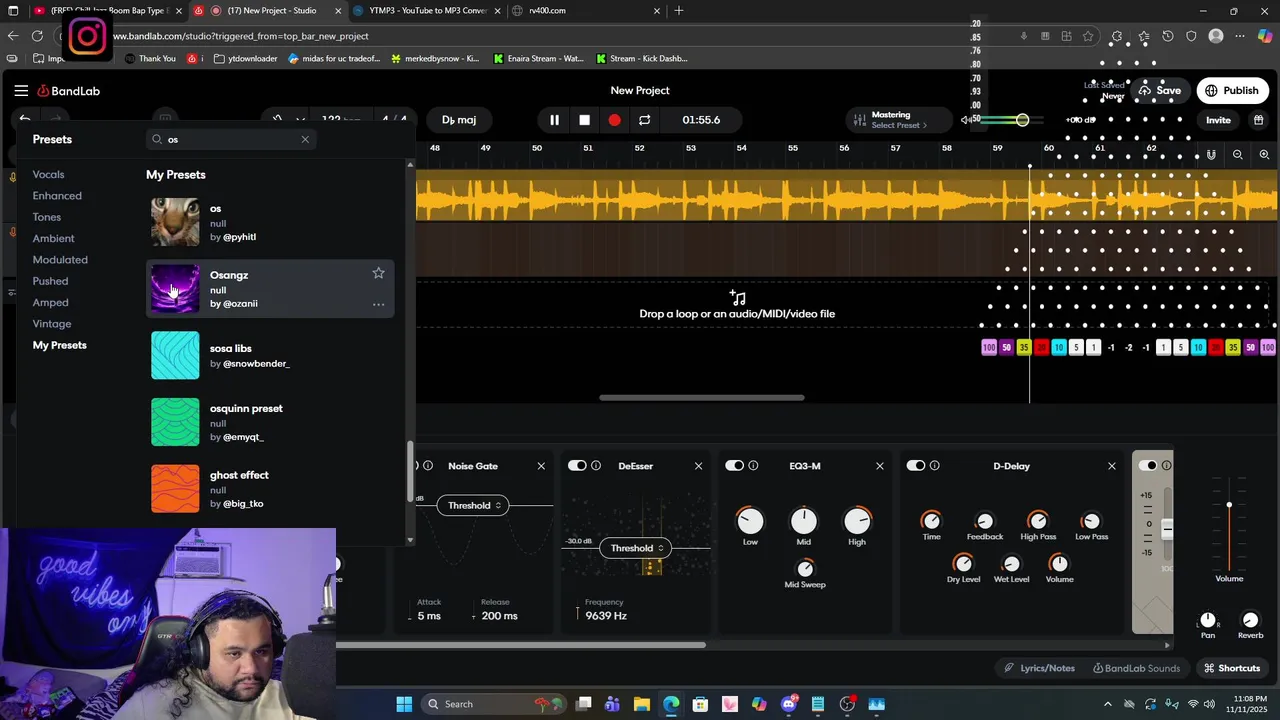Toggle loop cycle mode

pos(645,120)
